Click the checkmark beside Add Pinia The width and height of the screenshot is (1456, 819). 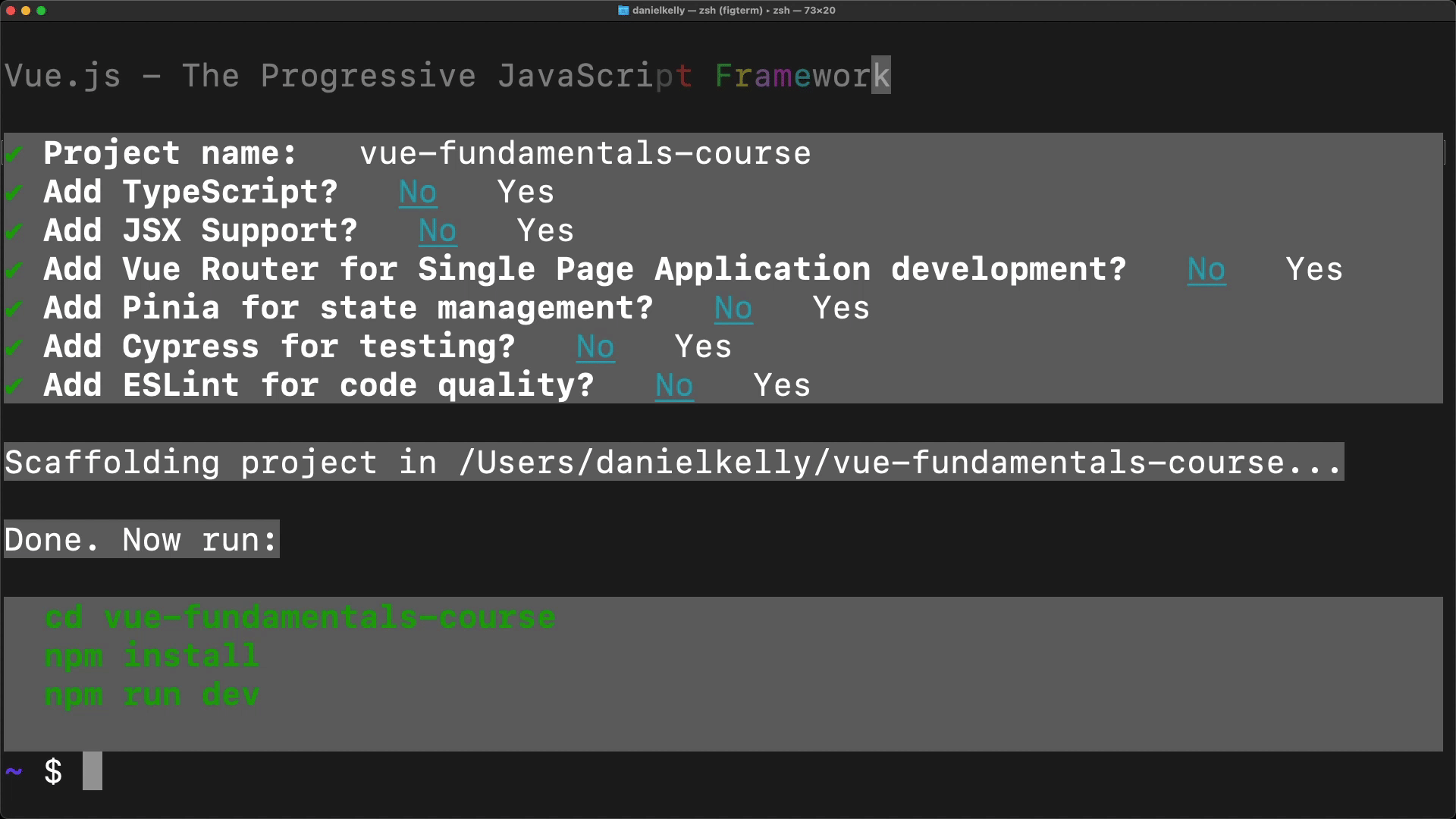tap(14, 309)
